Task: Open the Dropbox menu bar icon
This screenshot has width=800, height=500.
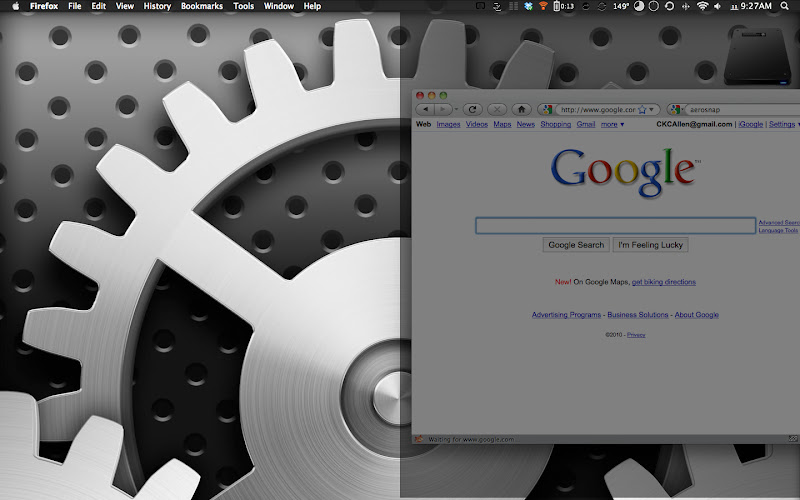Action: (529, 6)
